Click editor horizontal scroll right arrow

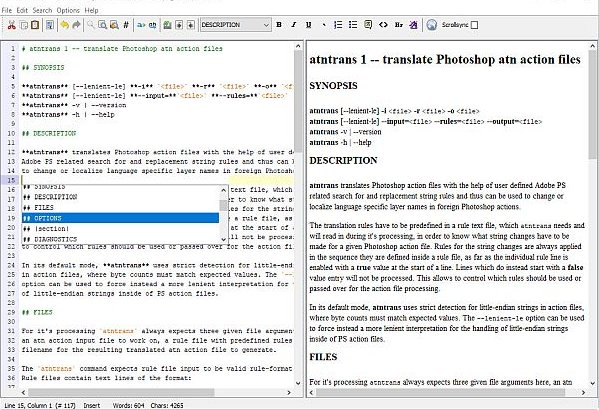289,392
